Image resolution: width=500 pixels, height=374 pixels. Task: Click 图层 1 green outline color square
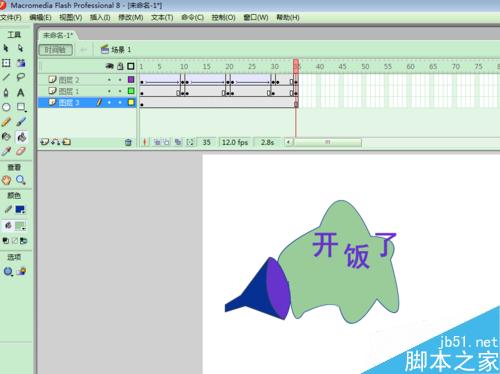pyautogui.click(x=131, y=91)
